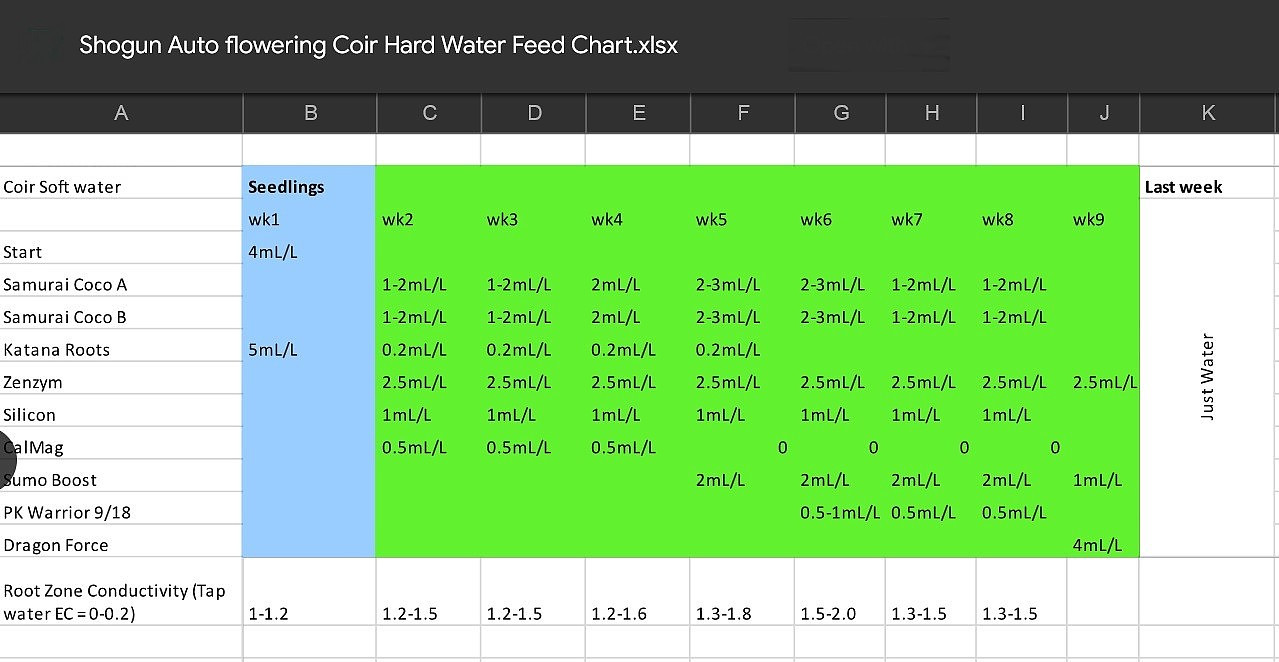Select column A header
1279x662 pixels.
tap(121, 113)
